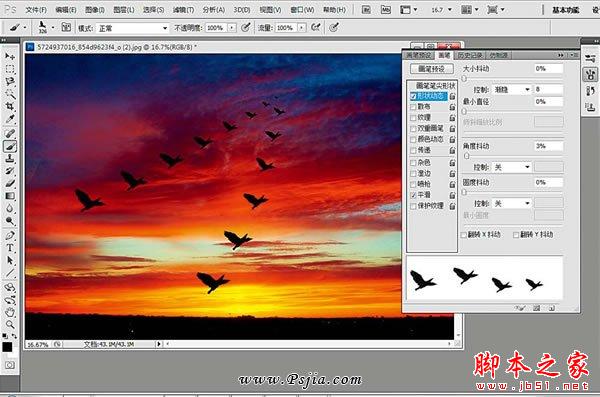Enable 颜色动态 (Color Dynamics) checkbox
600x397 pixels.
pos(413,139)
